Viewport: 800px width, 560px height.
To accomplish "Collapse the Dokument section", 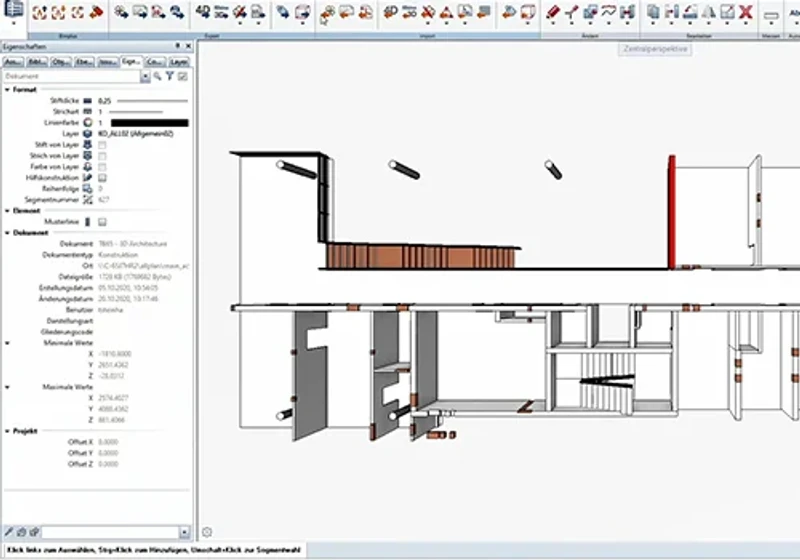I will pos(7,233).
